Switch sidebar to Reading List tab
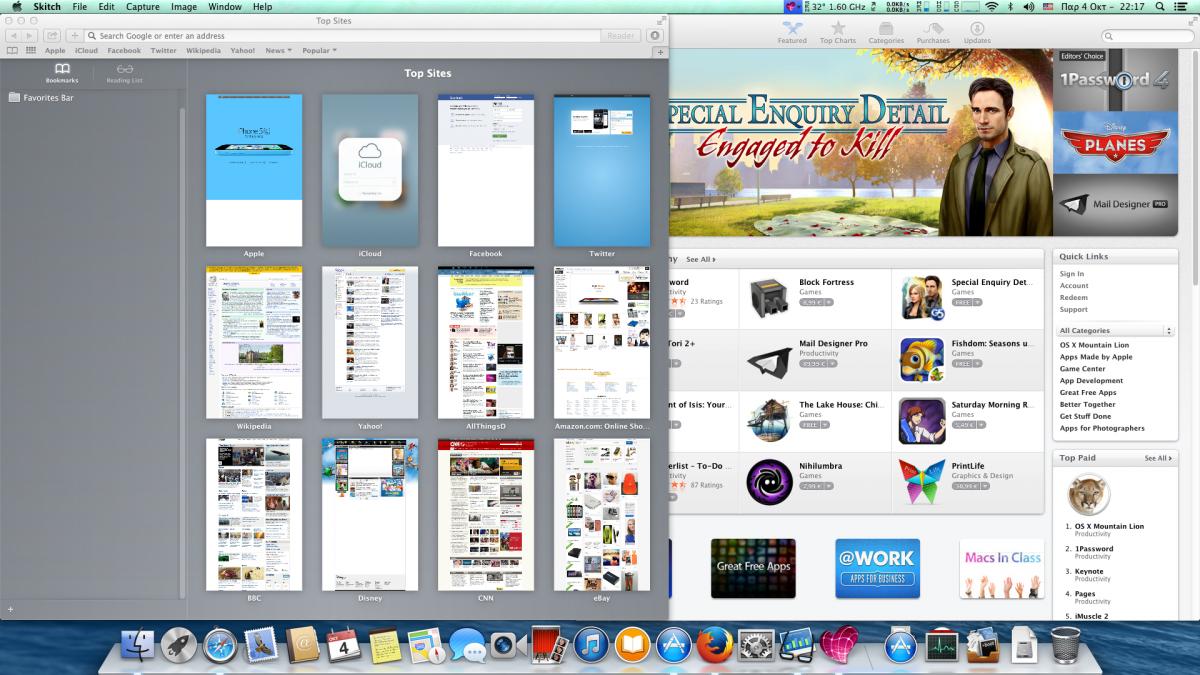 (x=124, y=73)
